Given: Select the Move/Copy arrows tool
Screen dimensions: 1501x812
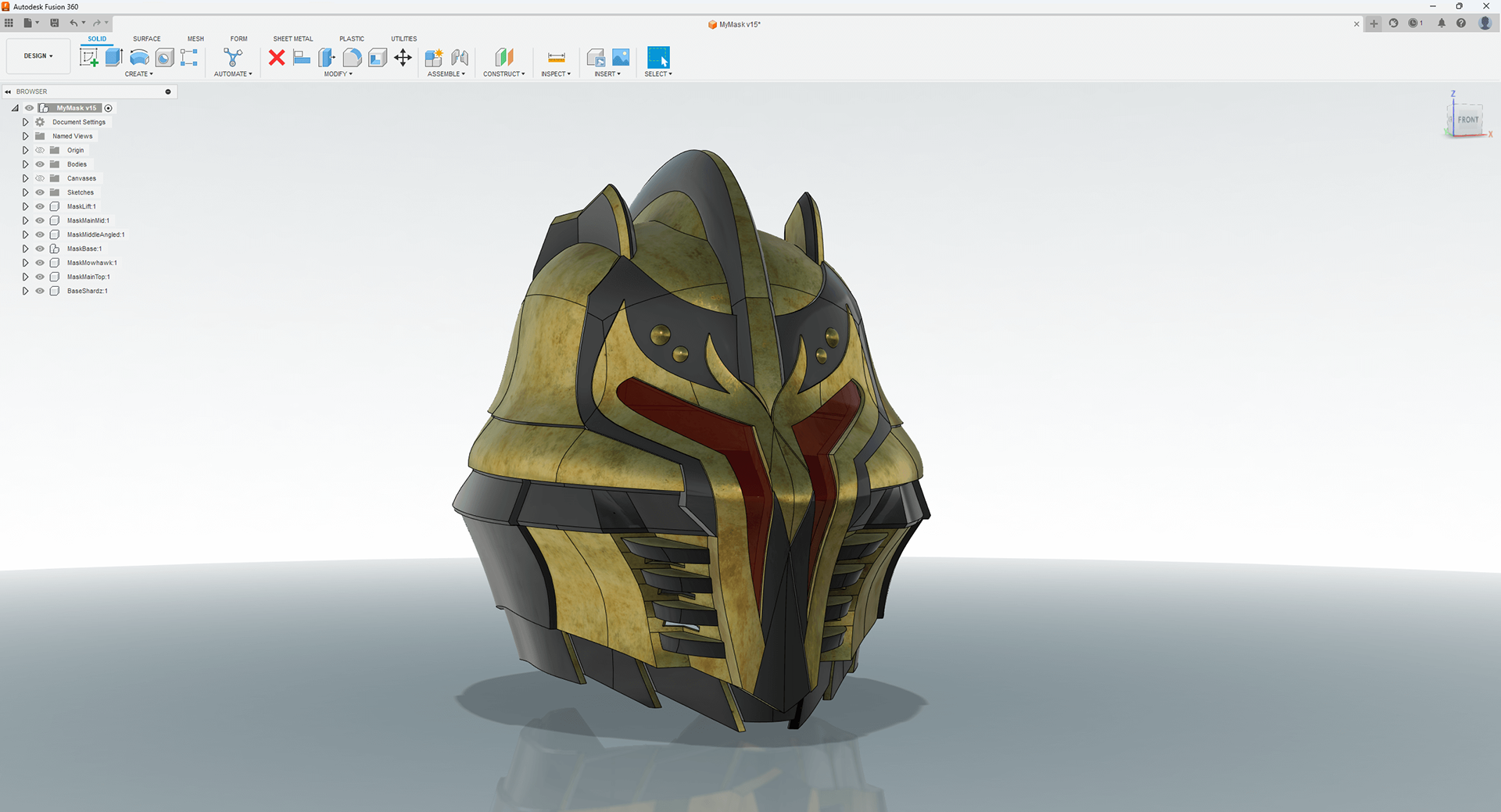Looking at the screenshot, I should tap(403, 57).
